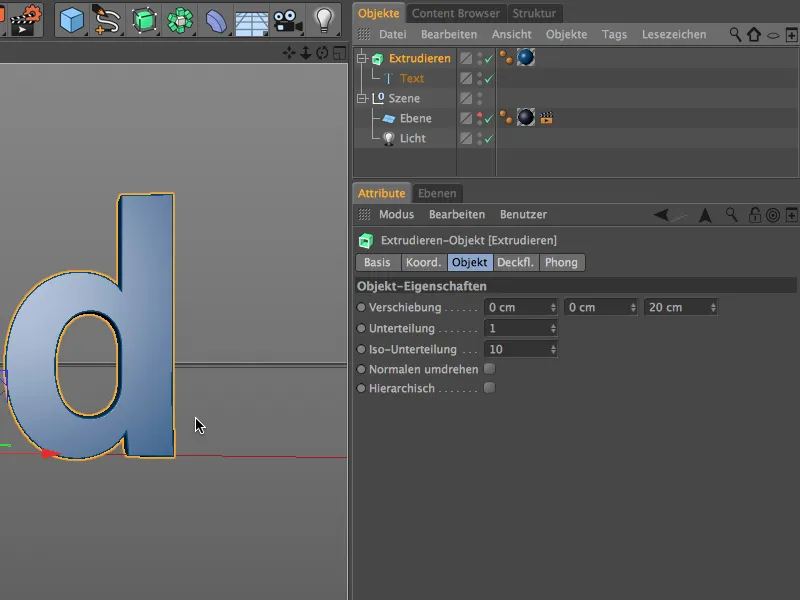Search in the Object Manager

click(735, 34)
